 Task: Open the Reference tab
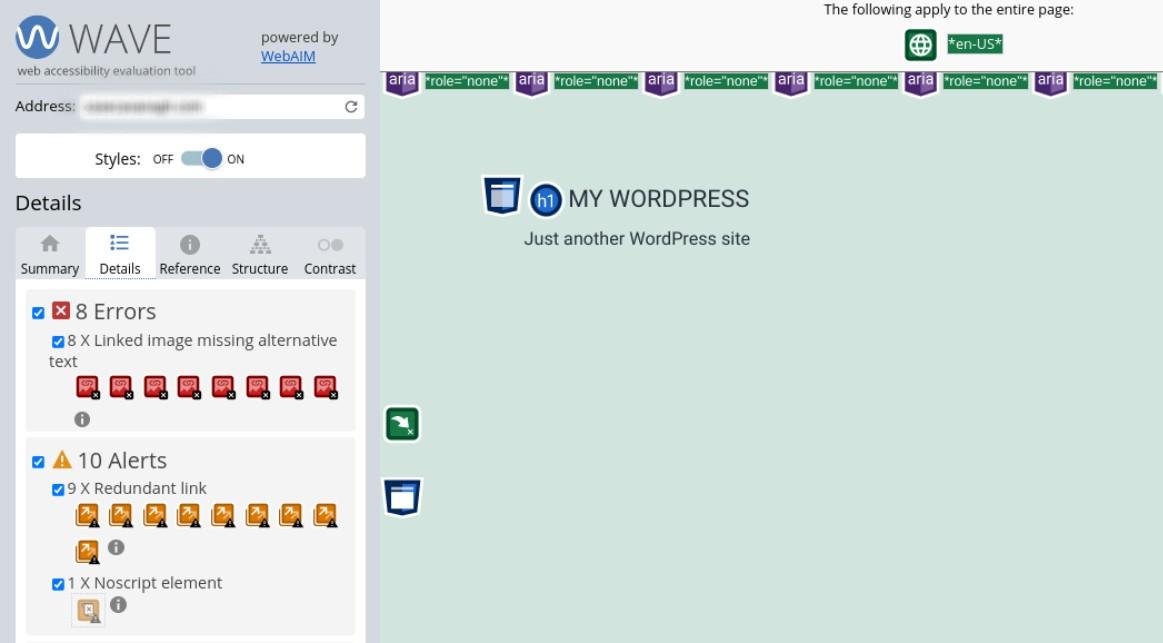(190, 255)
